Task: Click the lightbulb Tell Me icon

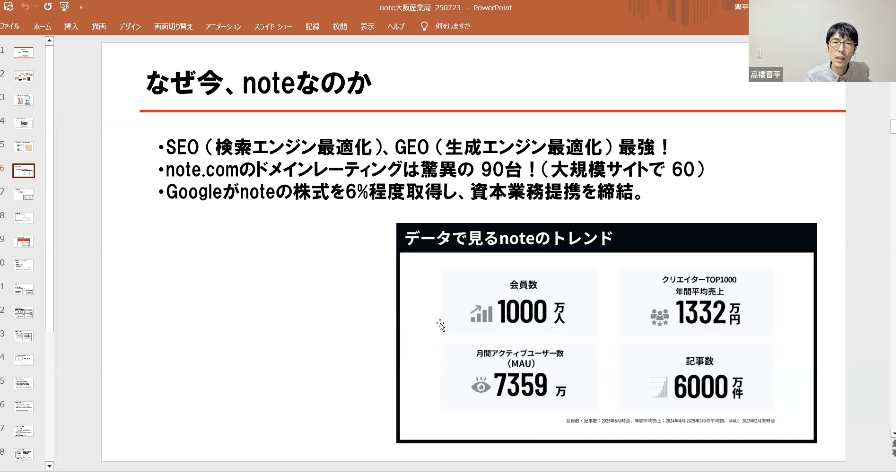Action: pyautogui.click(x=424, y=26)
